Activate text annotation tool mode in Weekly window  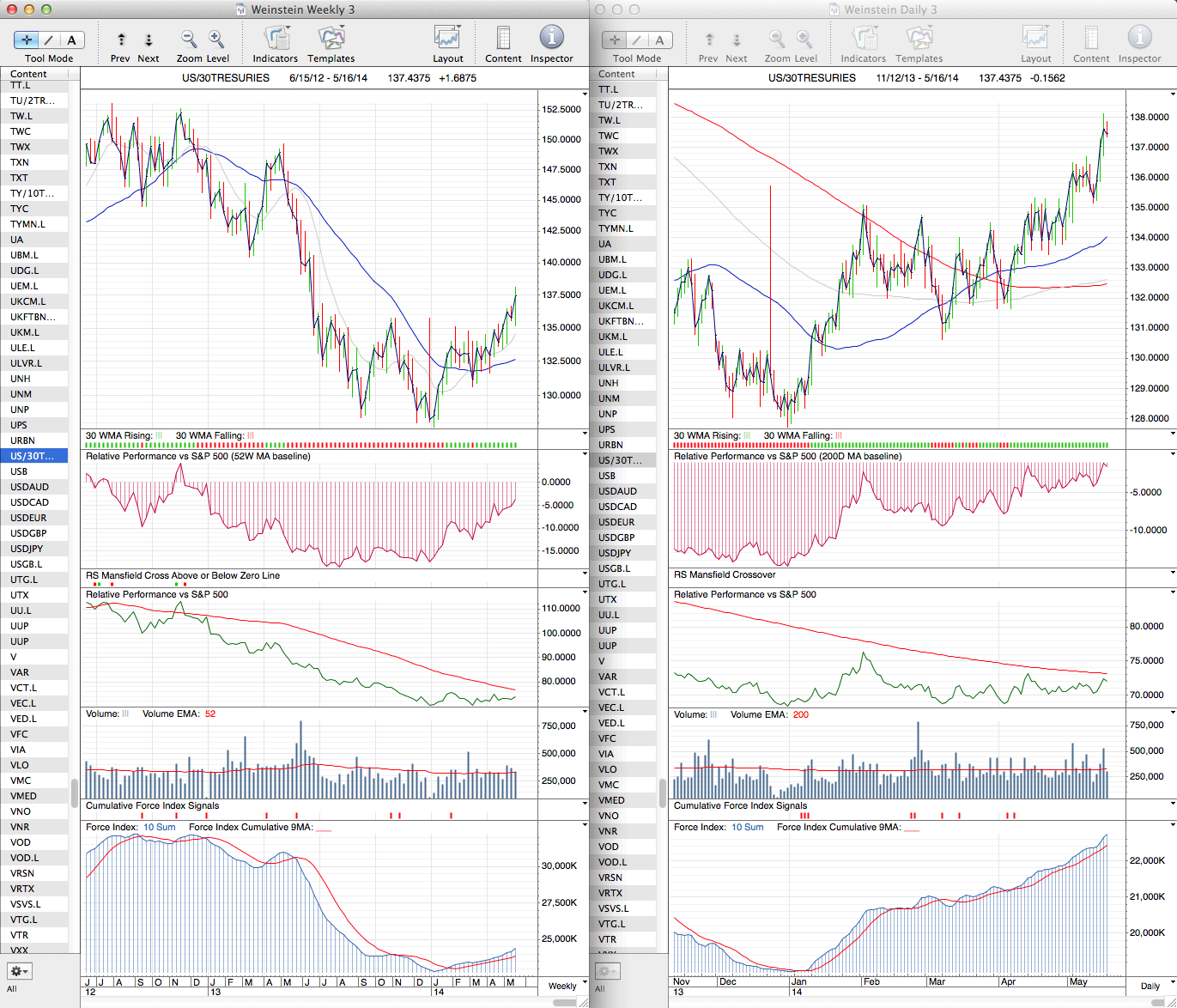71,40
